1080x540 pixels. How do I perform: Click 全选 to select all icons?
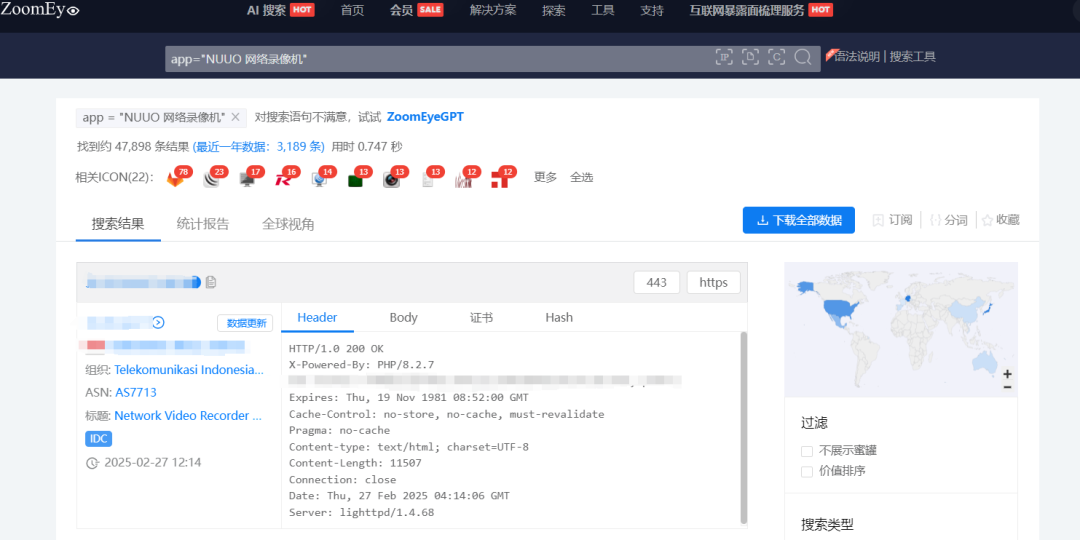(x=581, y=178)
